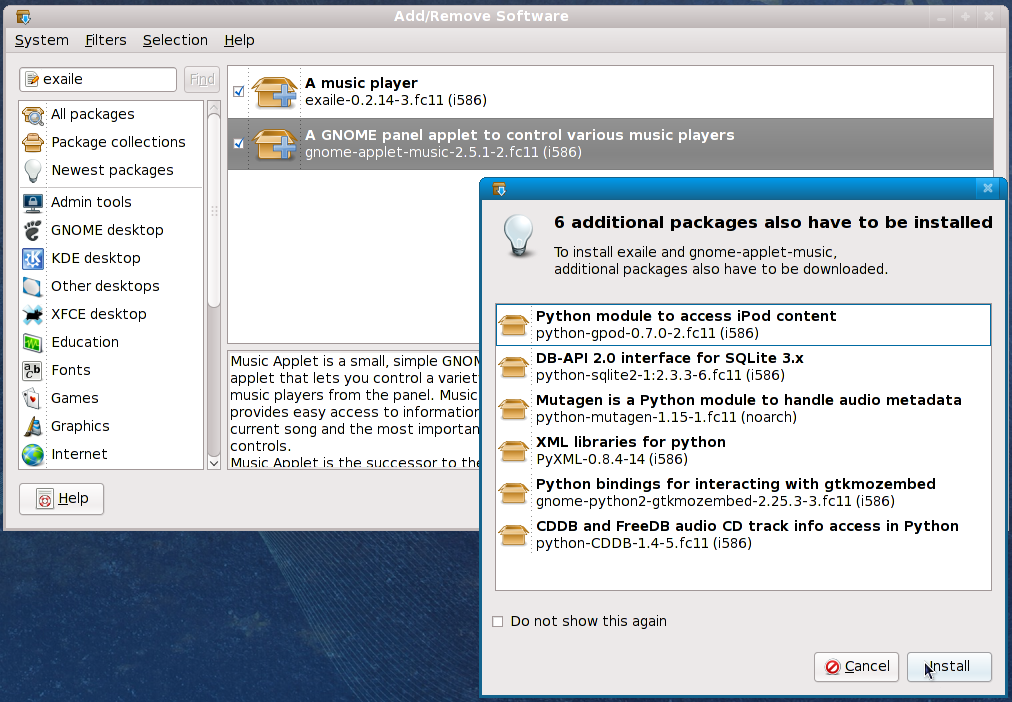Click the category list scroll up arrow
Screen dimensions: 1012x702
214,108
